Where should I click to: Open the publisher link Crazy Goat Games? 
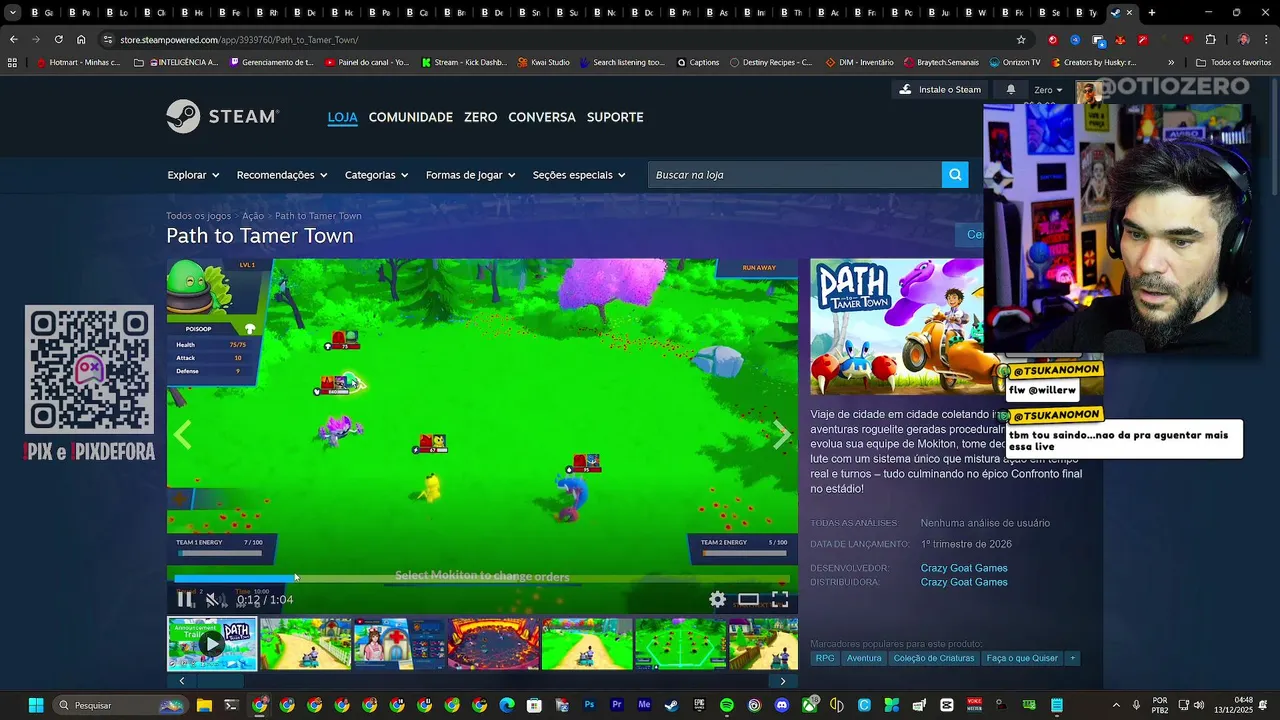(x=964, y=582)
